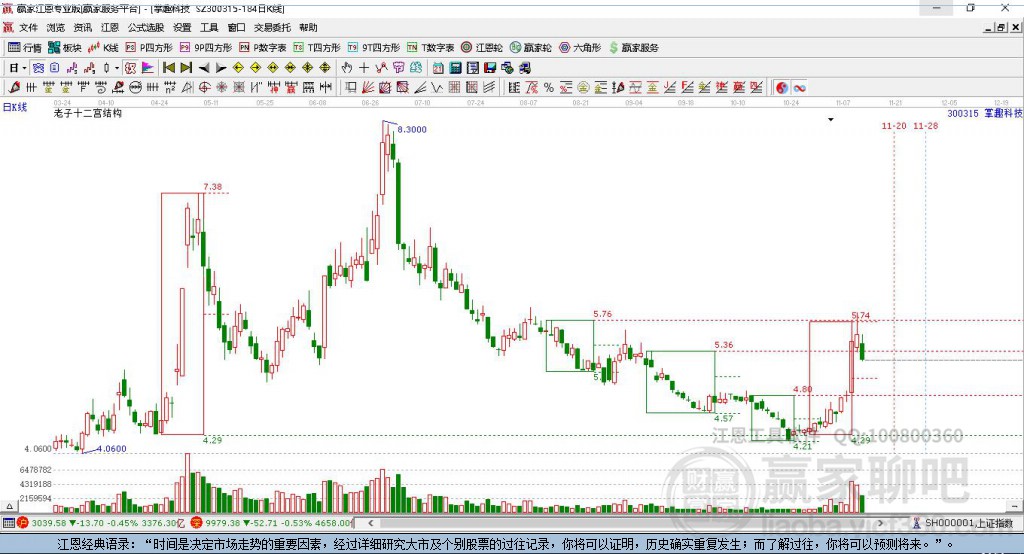
Task: Click the 沪 index status icon
Action: click(x=23, y=523)
